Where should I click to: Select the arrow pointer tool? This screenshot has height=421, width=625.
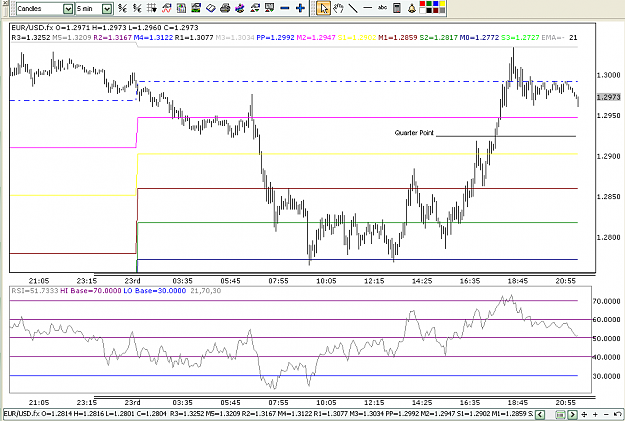323,8
